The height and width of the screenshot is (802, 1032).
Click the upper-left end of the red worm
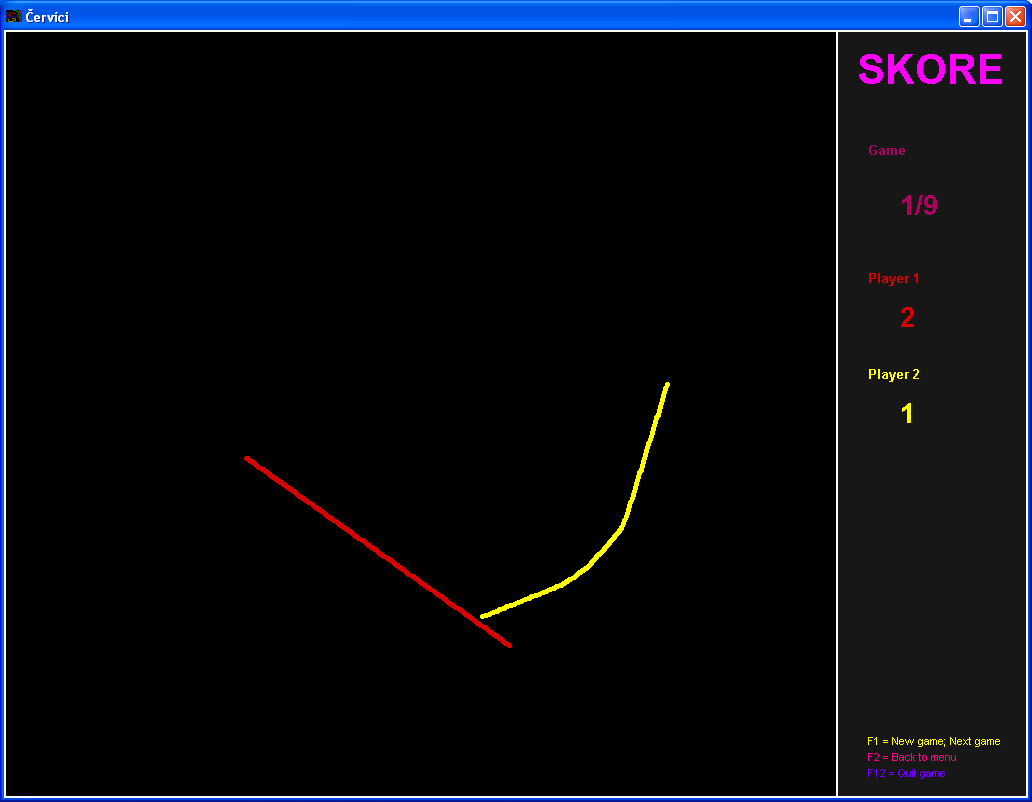click(247, 458)
